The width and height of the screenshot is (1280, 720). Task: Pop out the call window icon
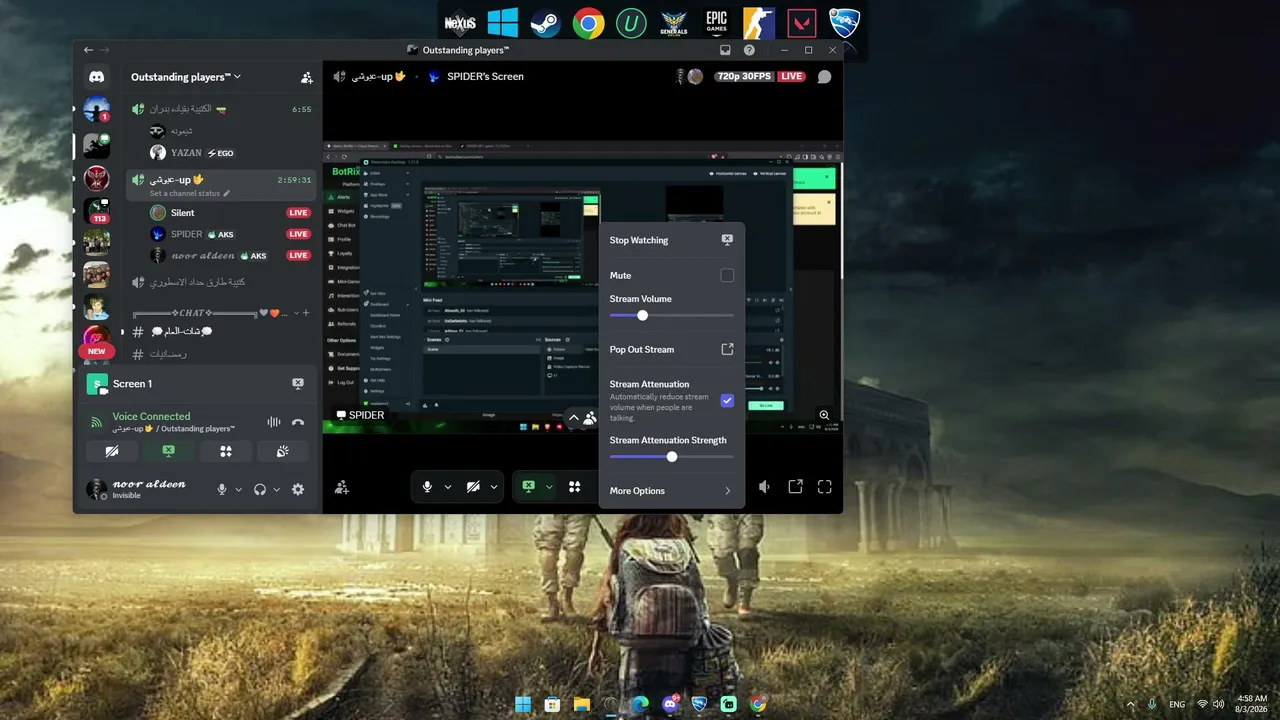[795, 487]
